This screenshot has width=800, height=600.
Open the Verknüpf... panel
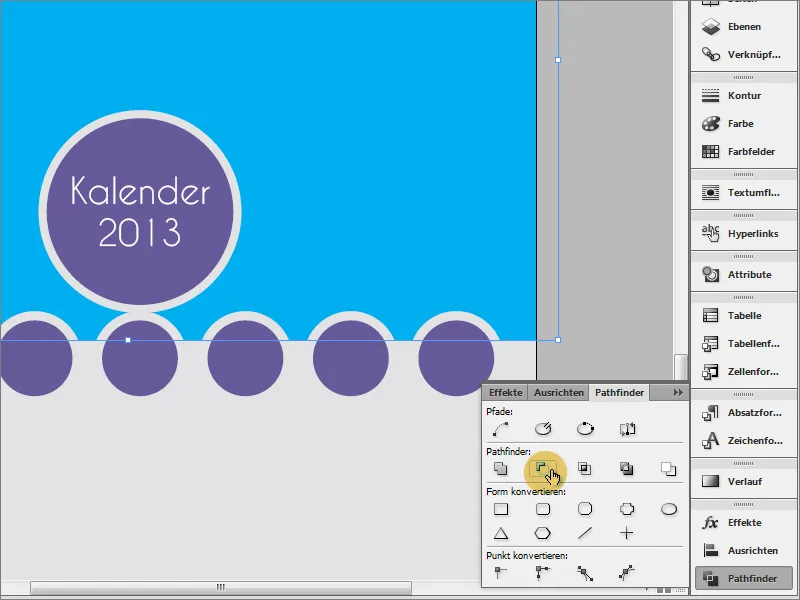point(743,55)
